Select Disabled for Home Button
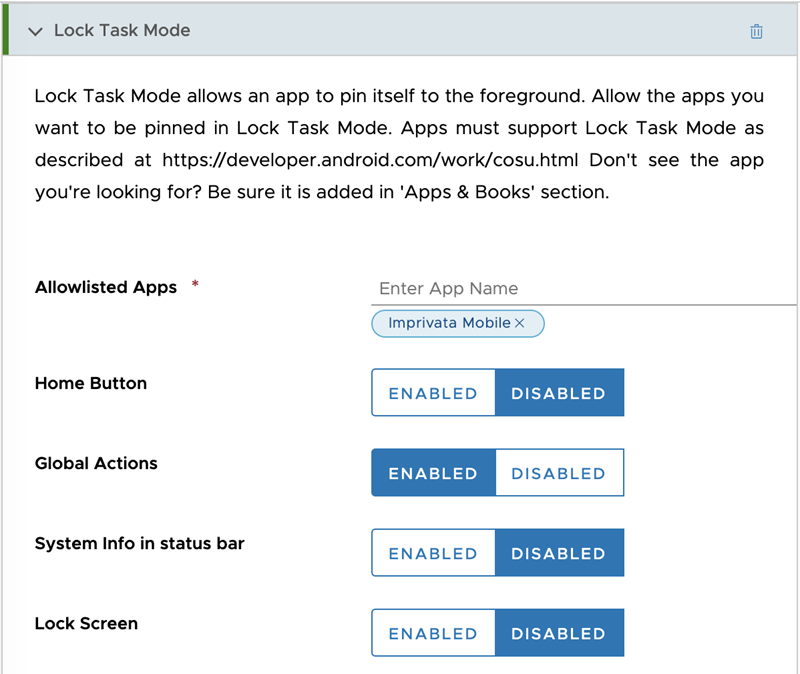The image size is (800, 674). 558,393
